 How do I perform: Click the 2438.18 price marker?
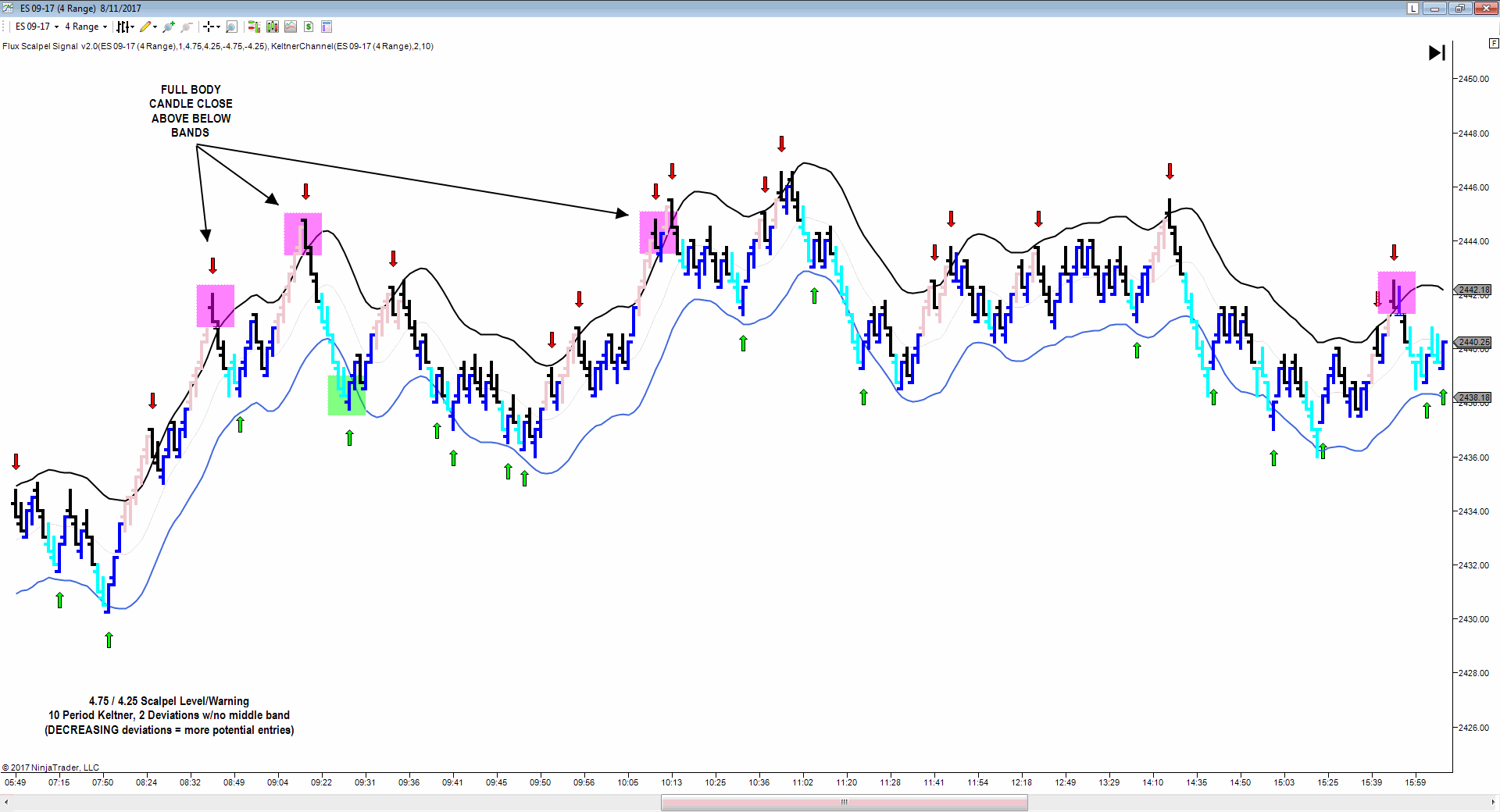(1473, 397)
